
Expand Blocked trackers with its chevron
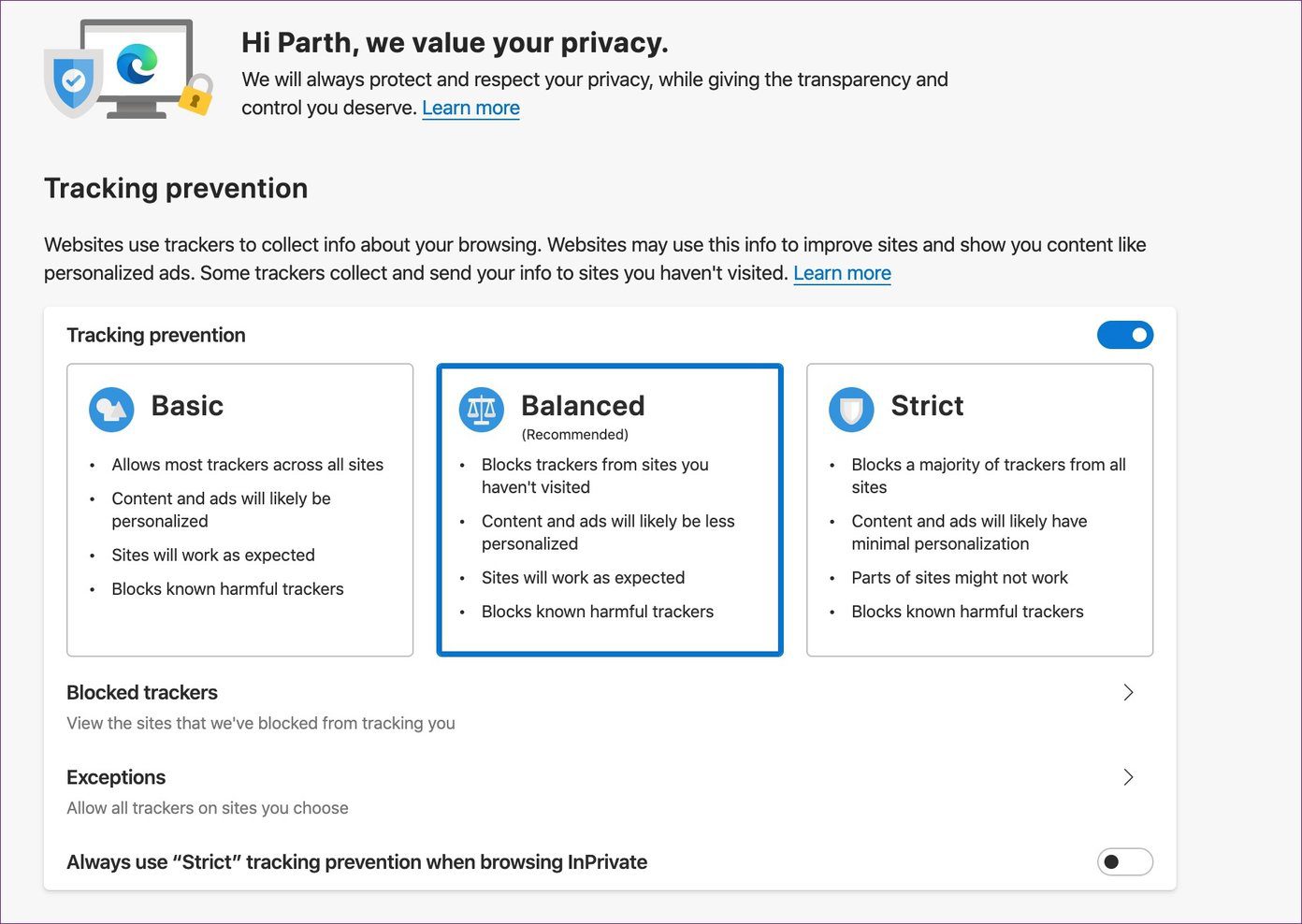coord(1128,692)
